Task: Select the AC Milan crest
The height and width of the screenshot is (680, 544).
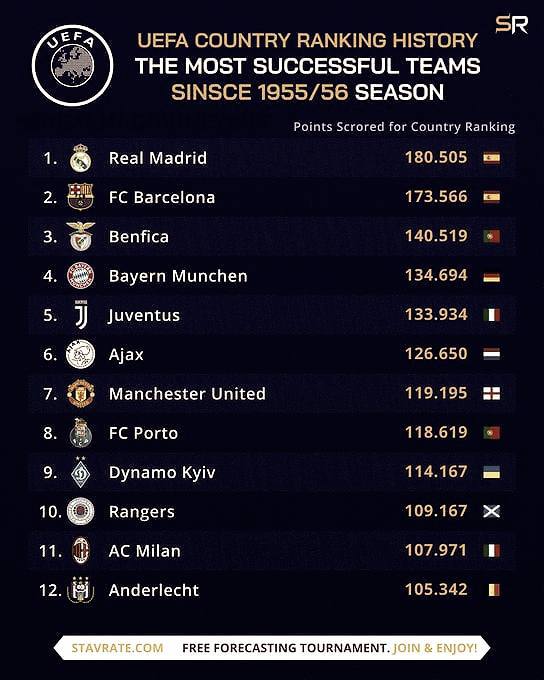Action: click(x=81, y=550)
